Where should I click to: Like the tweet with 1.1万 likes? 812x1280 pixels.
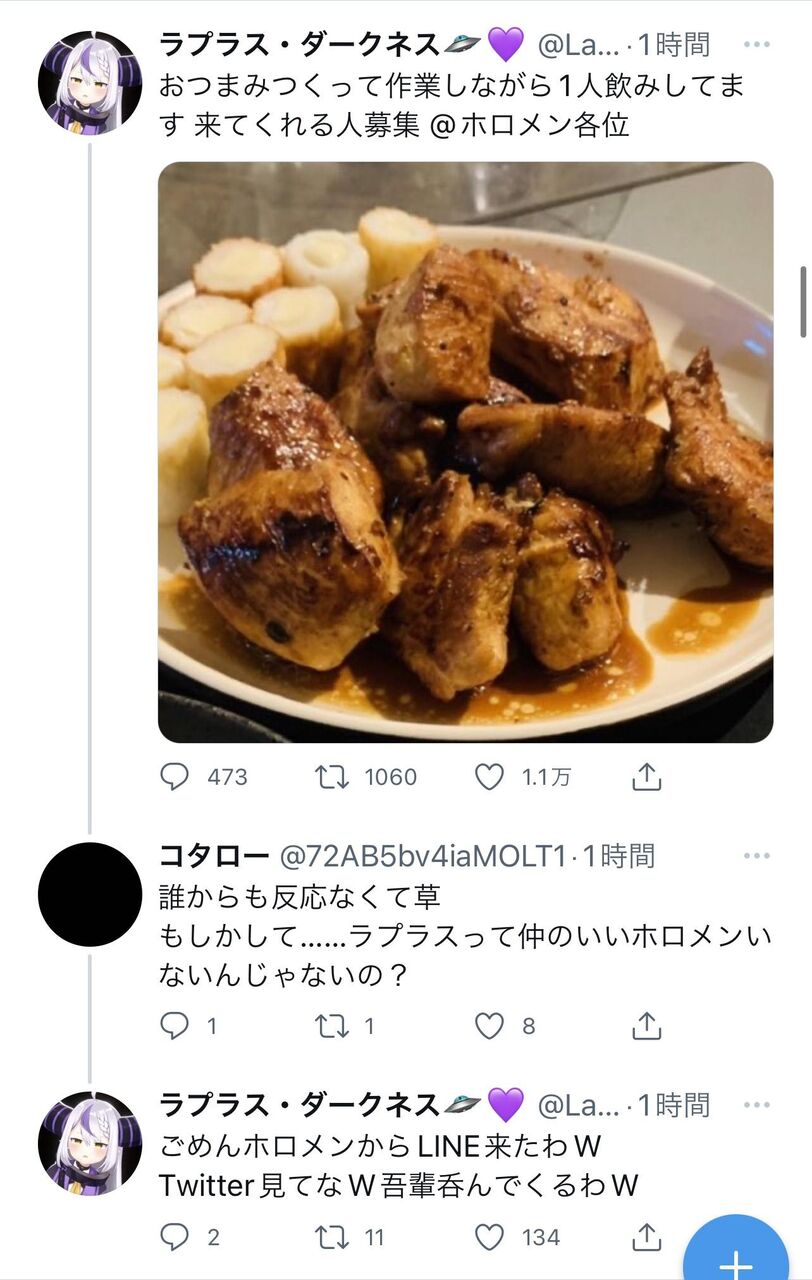click(x=489, y=777)
